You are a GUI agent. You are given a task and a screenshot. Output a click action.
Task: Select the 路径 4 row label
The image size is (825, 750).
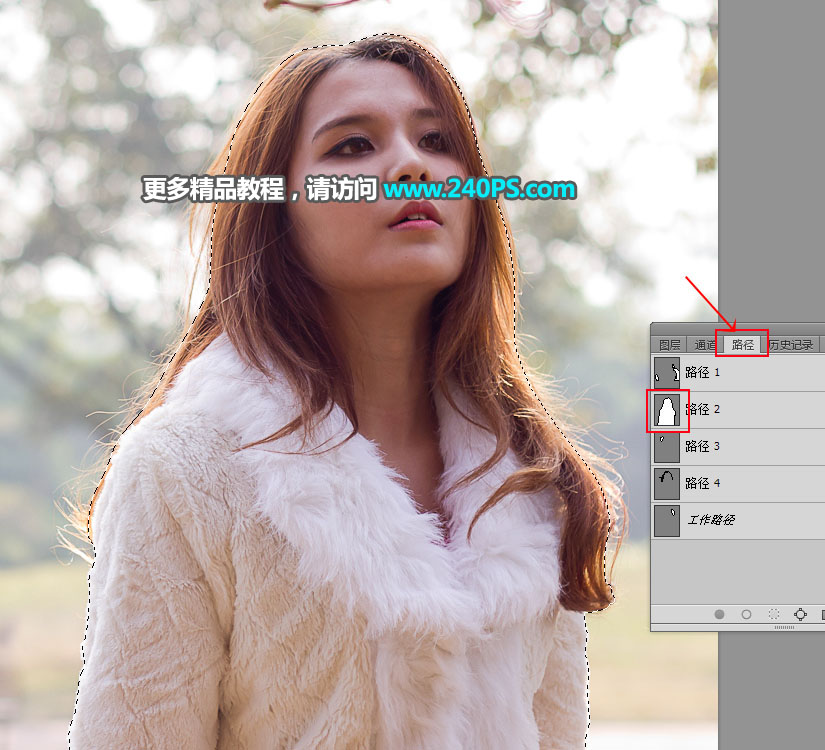[702, 483]
